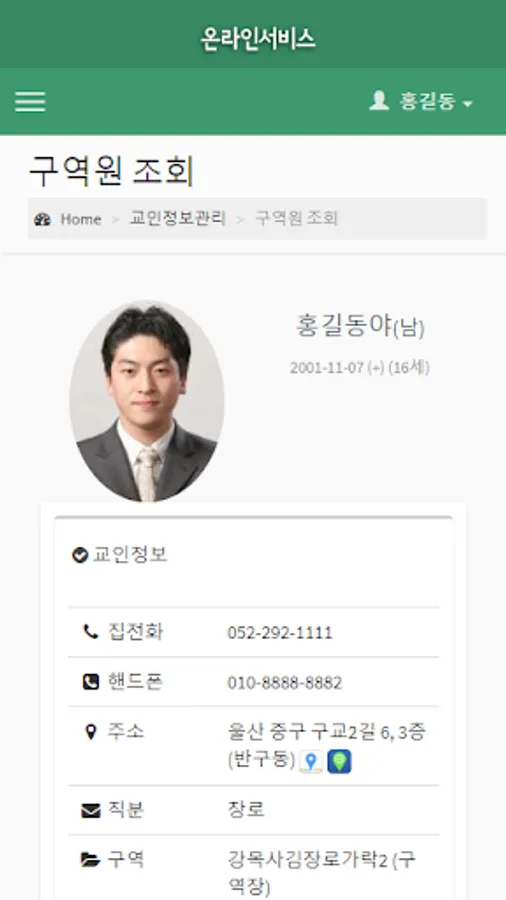Image resolution: width=506 pixels, height=900 pixels.
Task: Open the address in Google Maps icon
Action: pos(311,762)
